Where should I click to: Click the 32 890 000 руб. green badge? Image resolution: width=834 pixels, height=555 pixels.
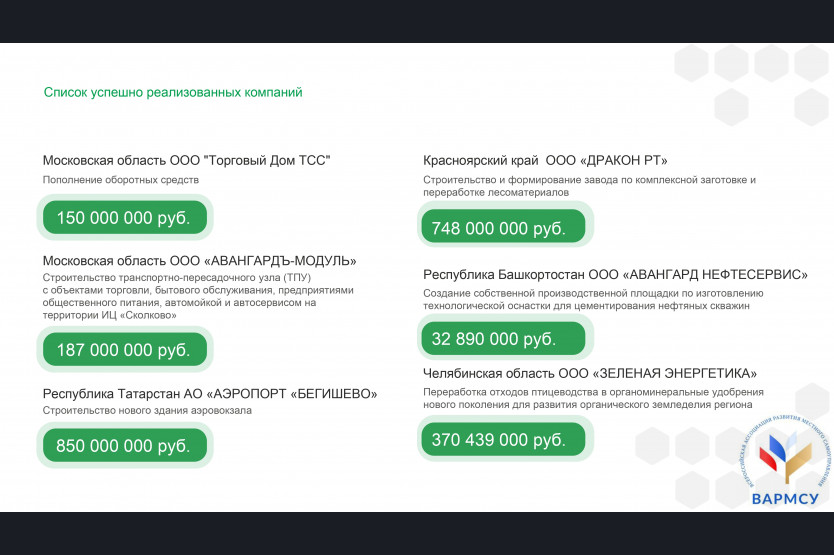click(503, 338)
